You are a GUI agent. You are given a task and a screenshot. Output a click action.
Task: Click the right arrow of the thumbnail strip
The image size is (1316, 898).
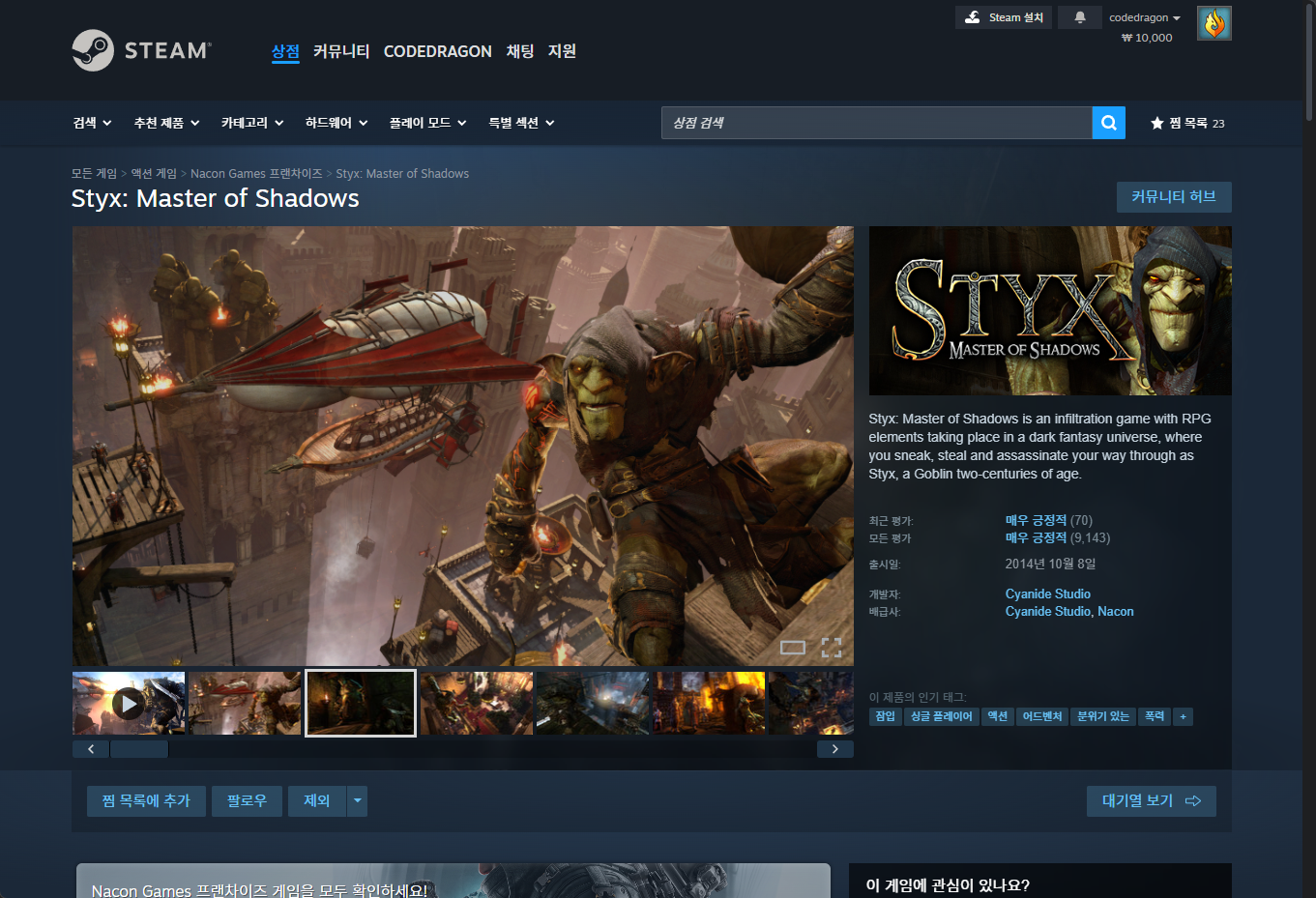point(835,749)
